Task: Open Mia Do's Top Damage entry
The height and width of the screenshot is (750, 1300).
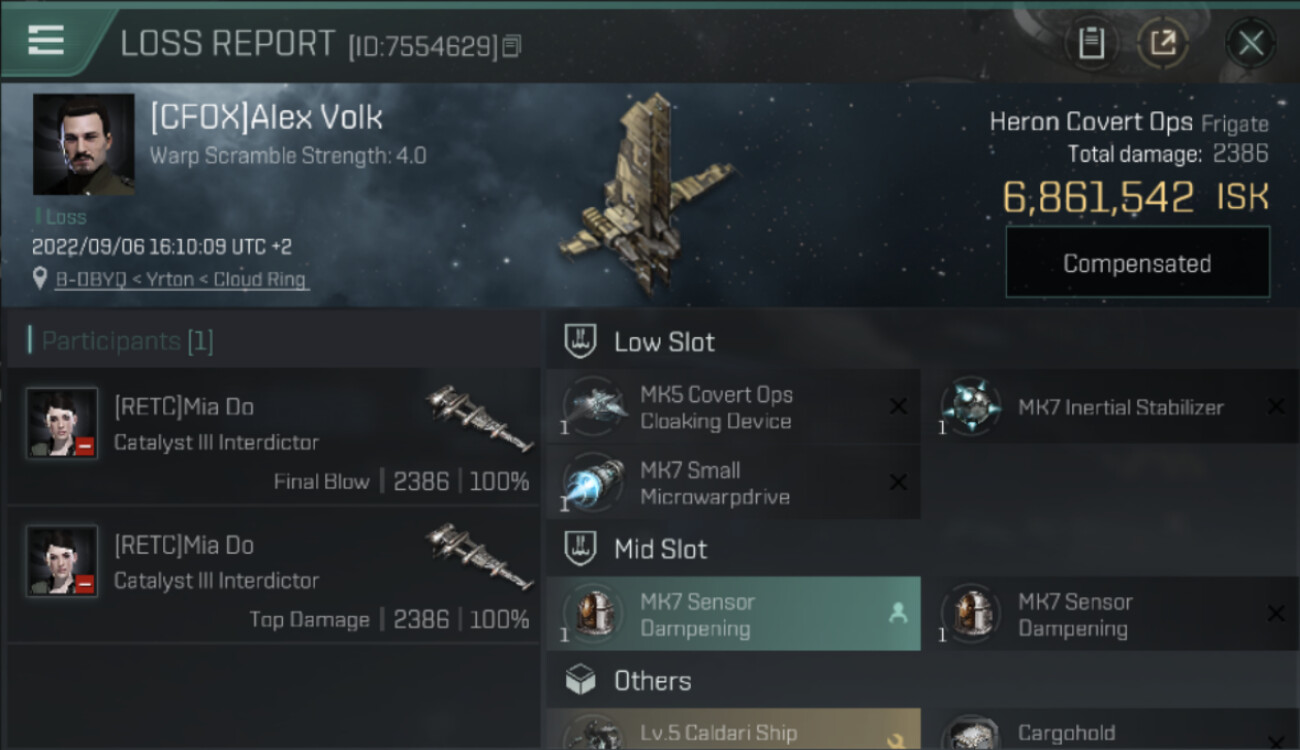Action: 274,575
